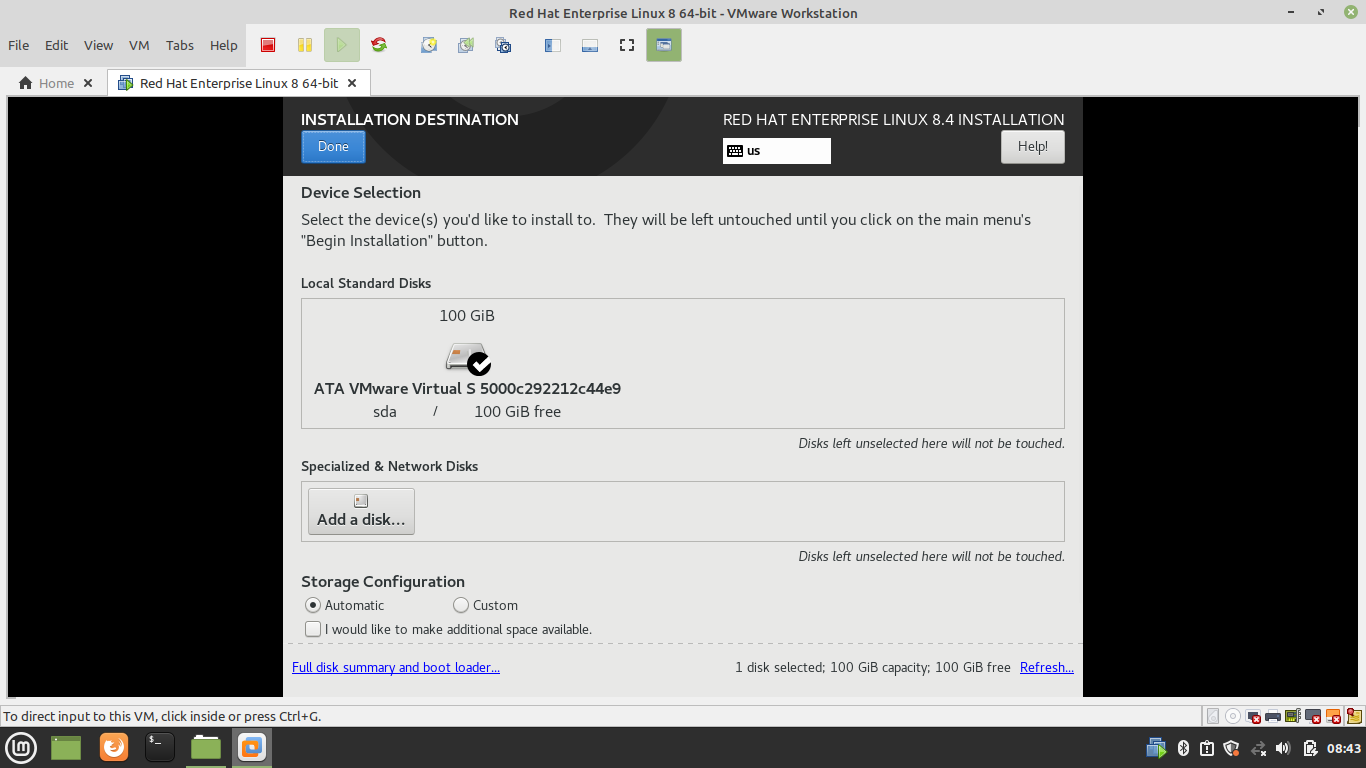Screen dimensions: 1366x768
Task: Click the Bluetooth system tray icon
Action: tap(1183, 748)
